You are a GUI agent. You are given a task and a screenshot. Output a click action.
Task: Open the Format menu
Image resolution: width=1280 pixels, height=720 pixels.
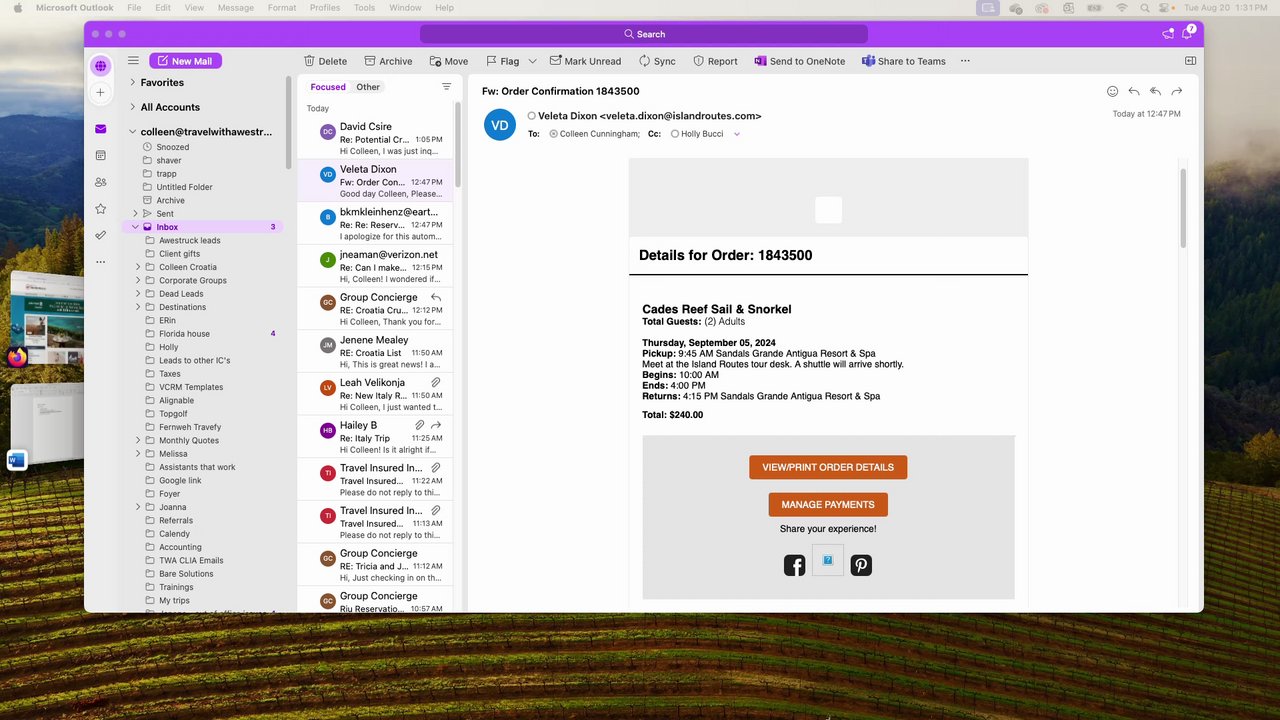point(282,7)
